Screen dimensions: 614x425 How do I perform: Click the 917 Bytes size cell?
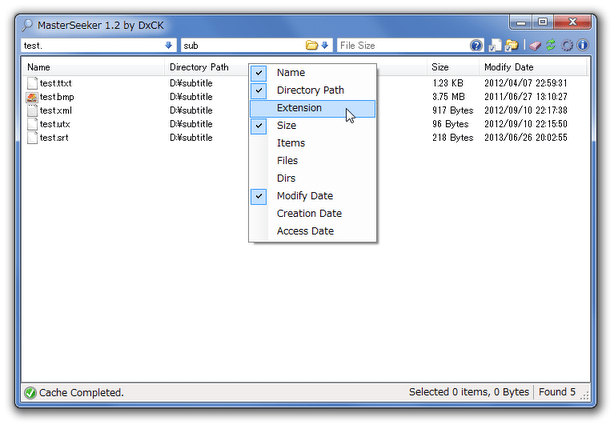pos(453,110)
